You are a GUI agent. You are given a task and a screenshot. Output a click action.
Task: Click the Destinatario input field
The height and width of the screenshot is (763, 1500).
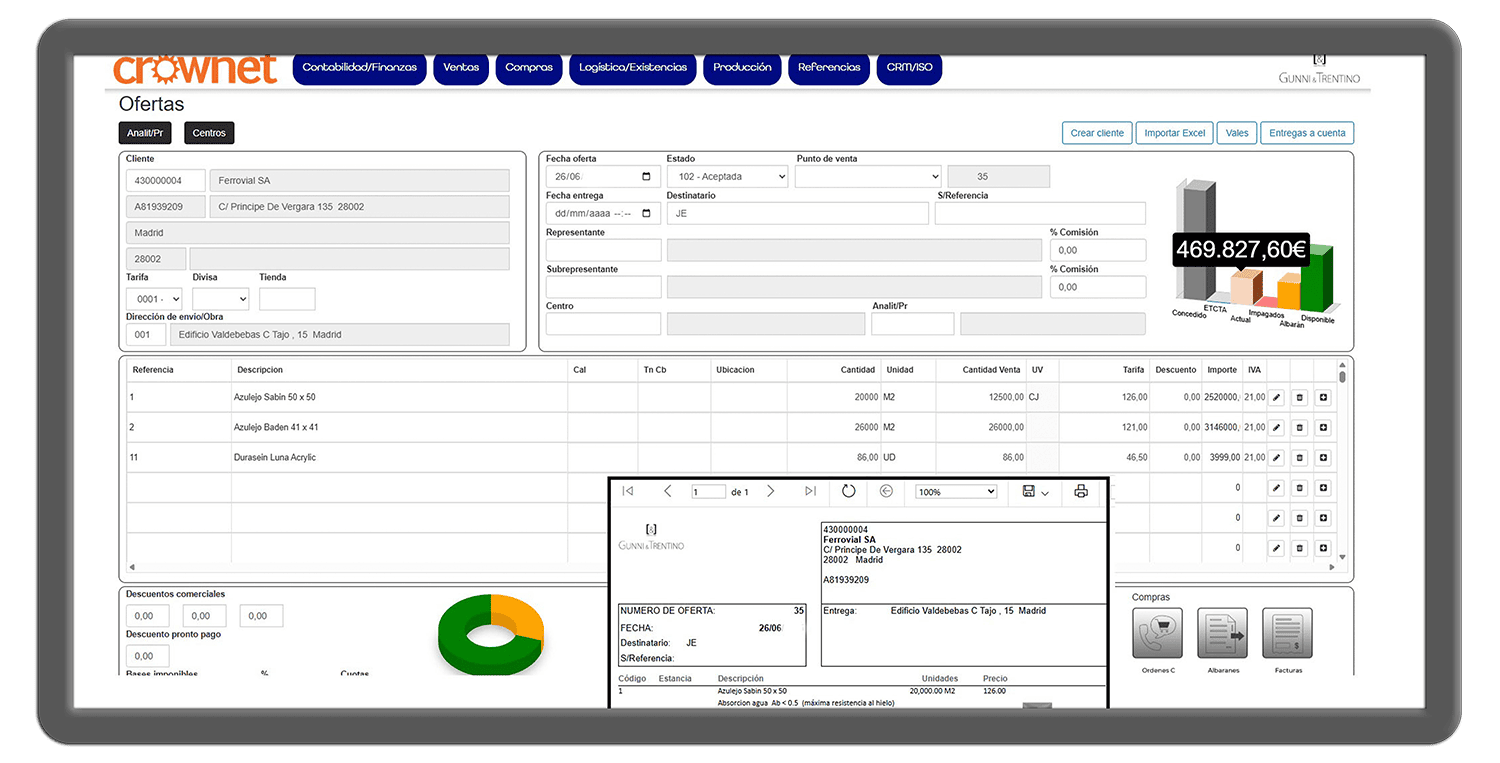[797, 213]
